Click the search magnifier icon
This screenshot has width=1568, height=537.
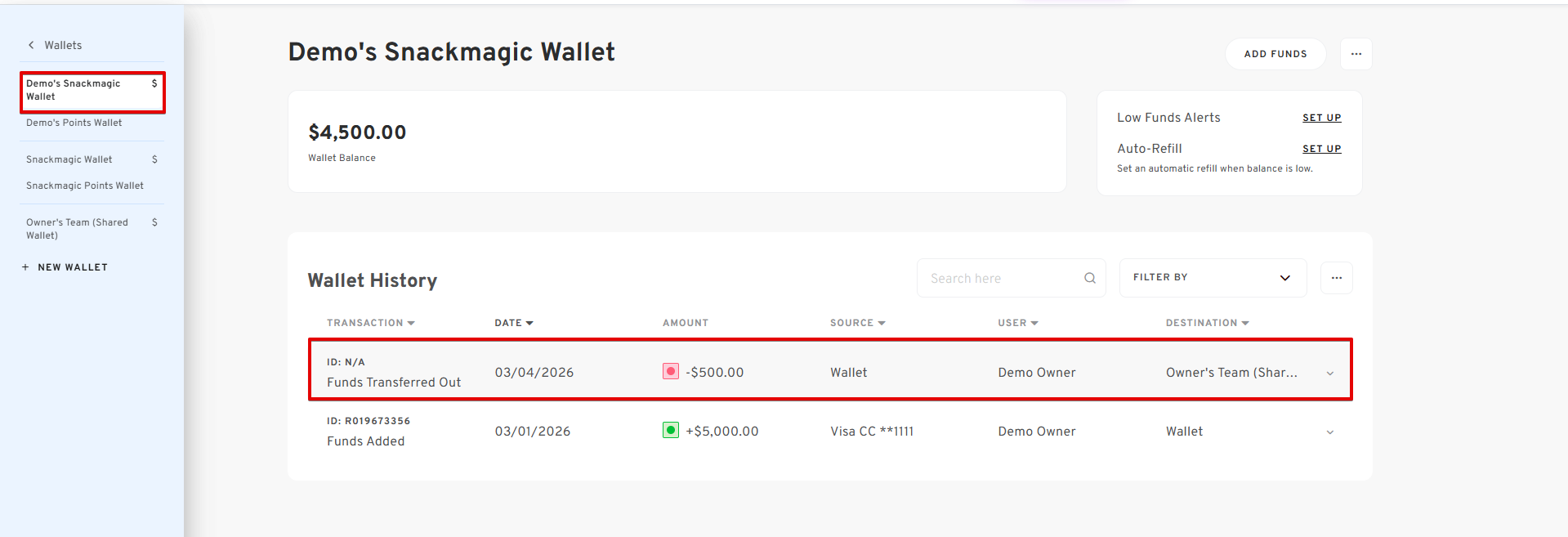click(1089, 278)
